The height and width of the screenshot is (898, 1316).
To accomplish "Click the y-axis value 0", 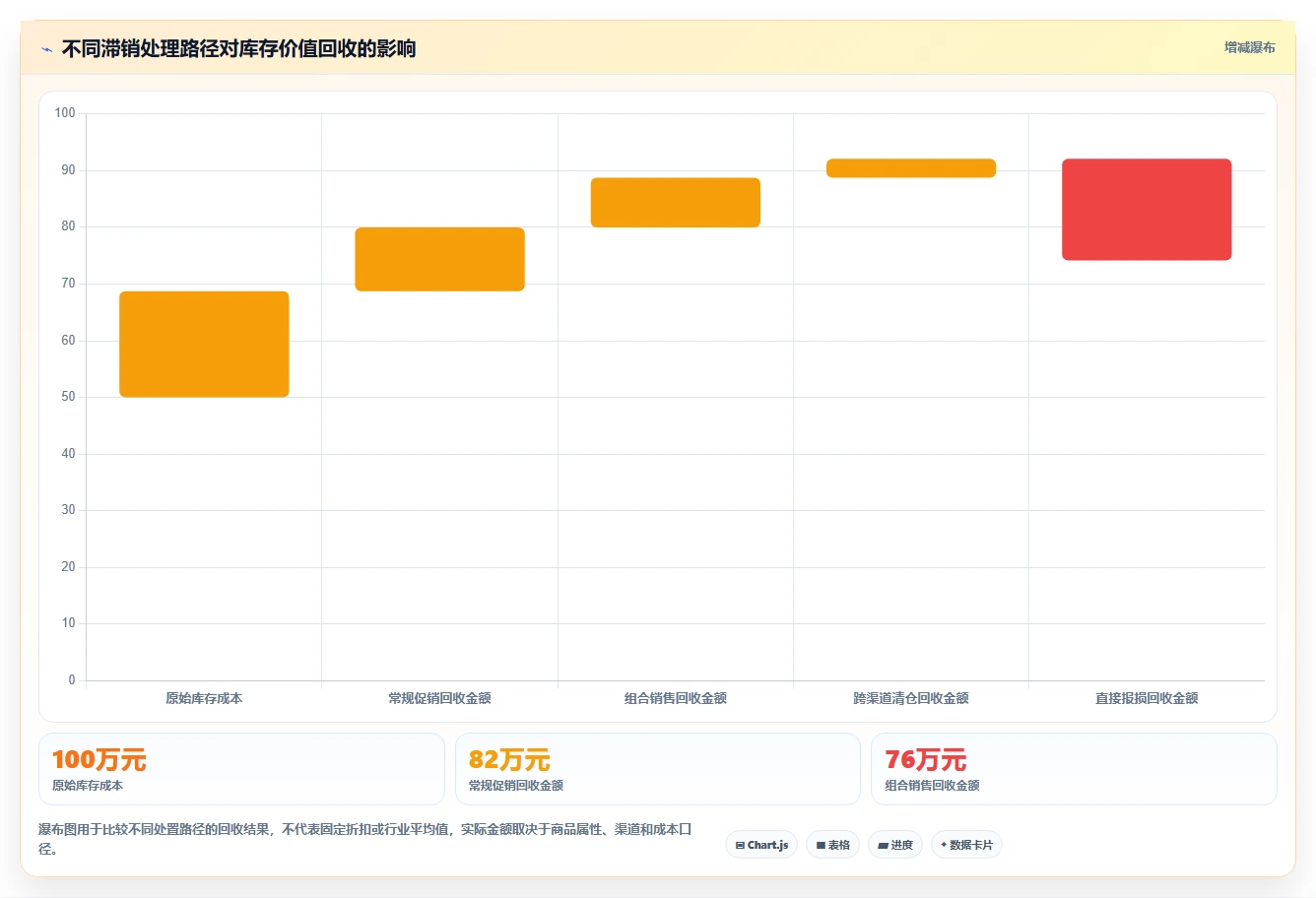I will click(72, 680).
